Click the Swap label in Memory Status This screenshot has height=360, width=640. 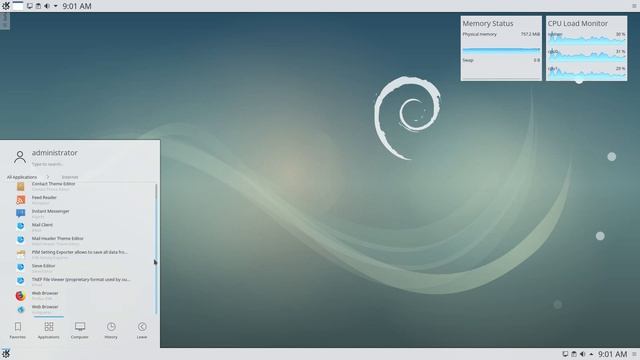468,60
